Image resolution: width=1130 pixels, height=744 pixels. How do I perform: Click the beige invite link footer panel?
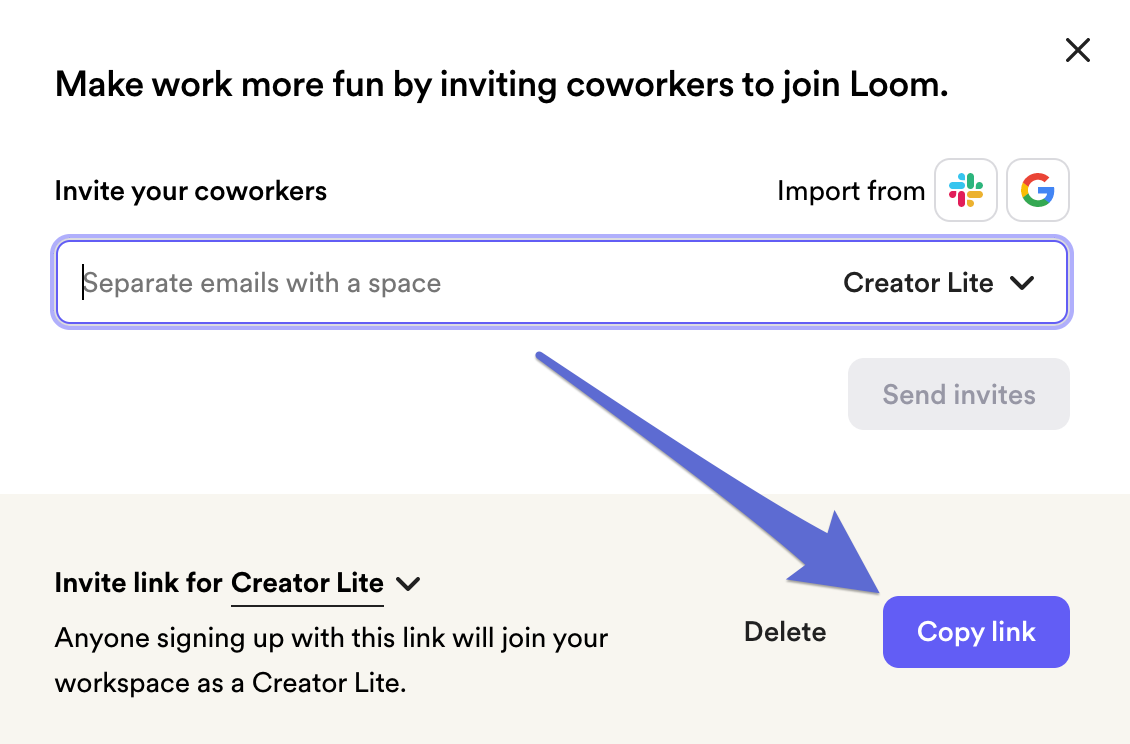point(565,619)
